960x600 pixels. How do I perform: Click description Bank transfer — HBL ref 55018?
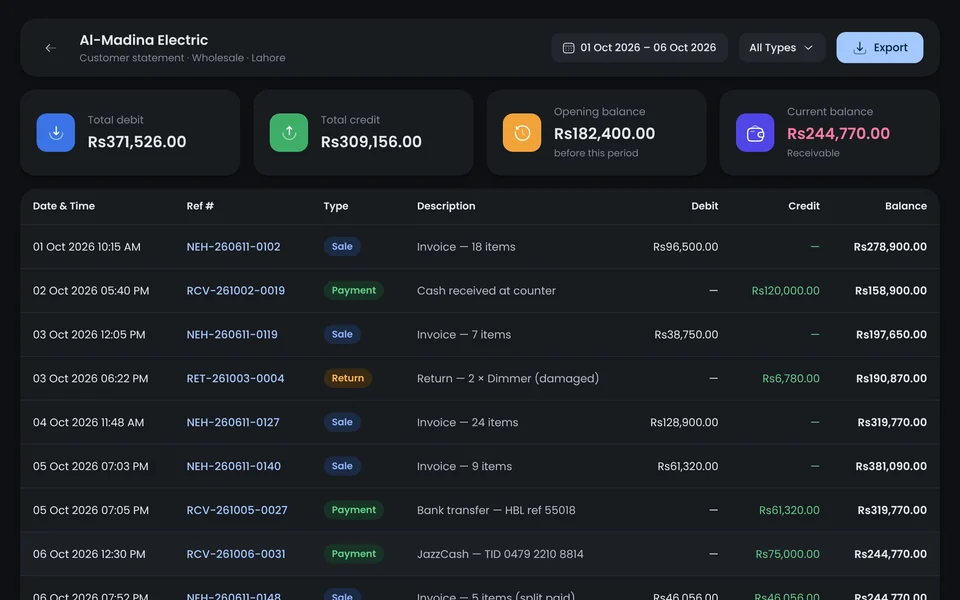tap(496, 510)
